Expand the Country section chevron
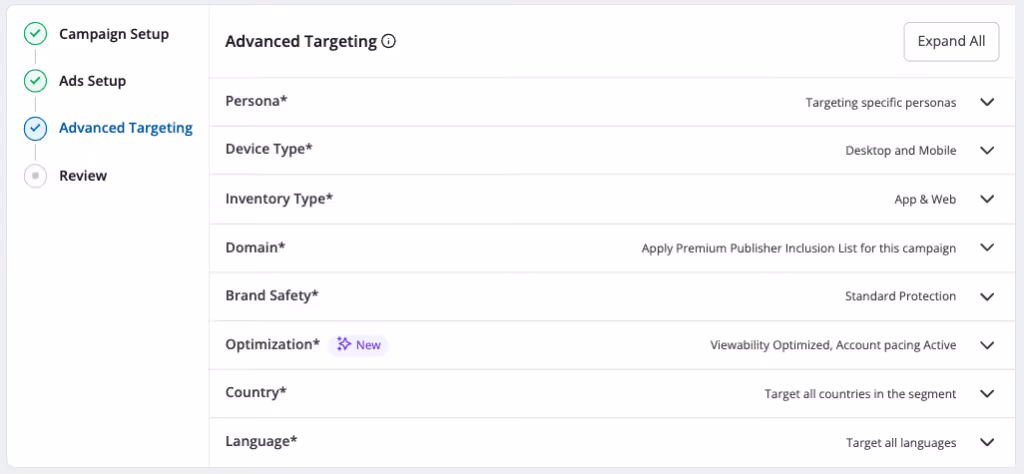 click(x=987, y=394)
